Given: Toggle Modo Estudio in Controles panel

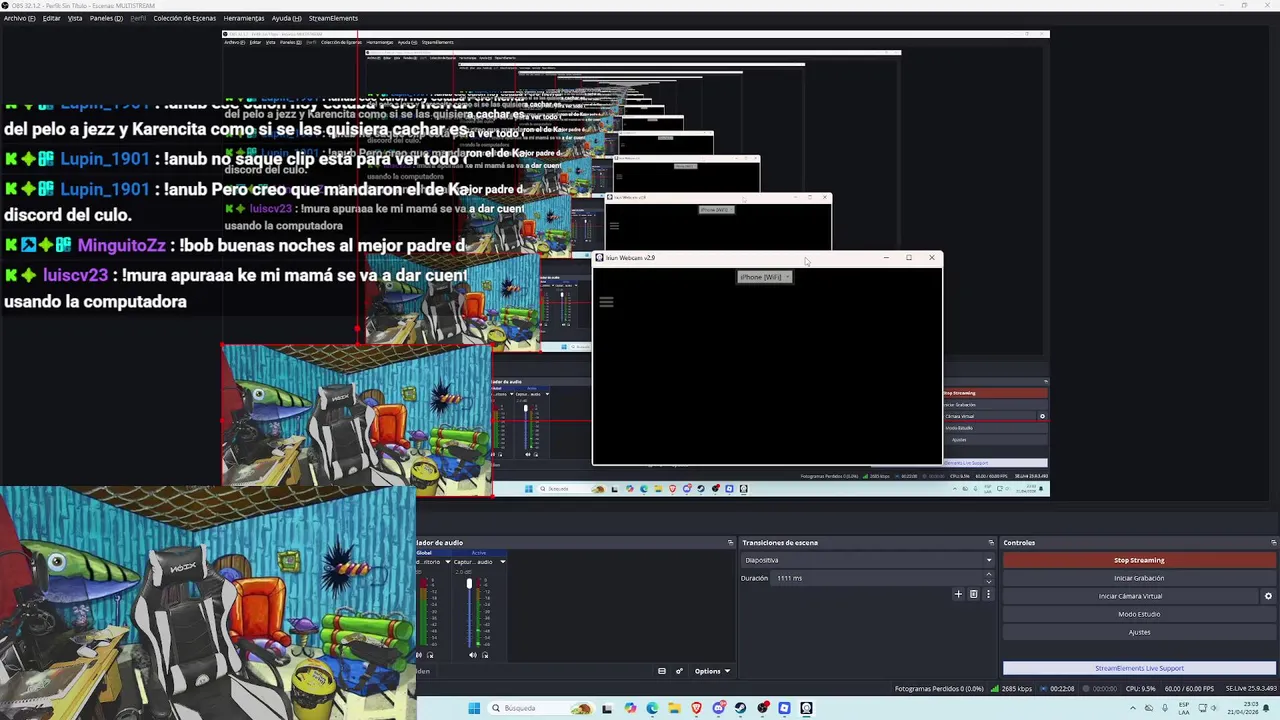Looking at the screenshot, I should point(1139,614).
